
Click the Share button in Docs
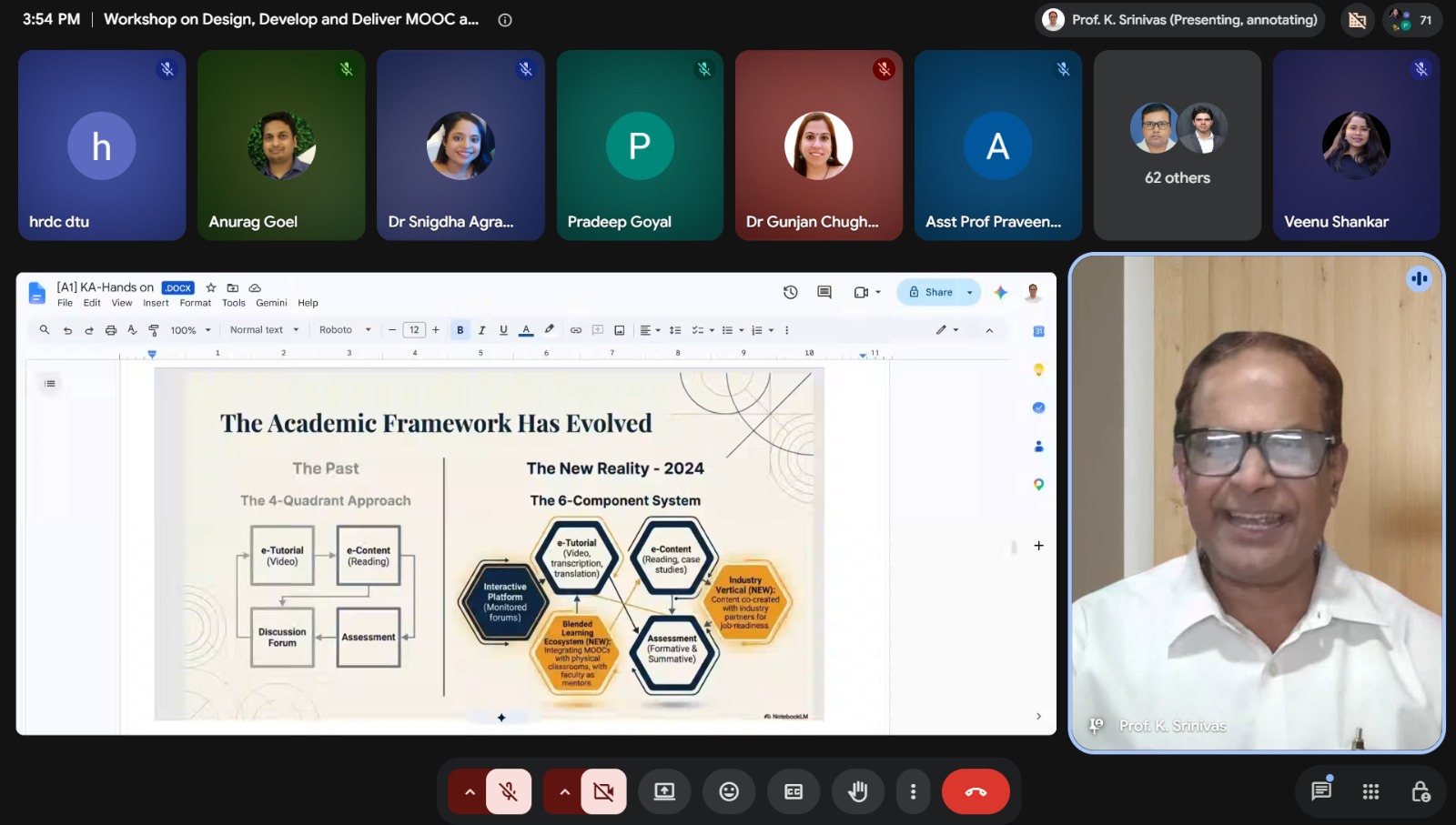coord(931,292)
